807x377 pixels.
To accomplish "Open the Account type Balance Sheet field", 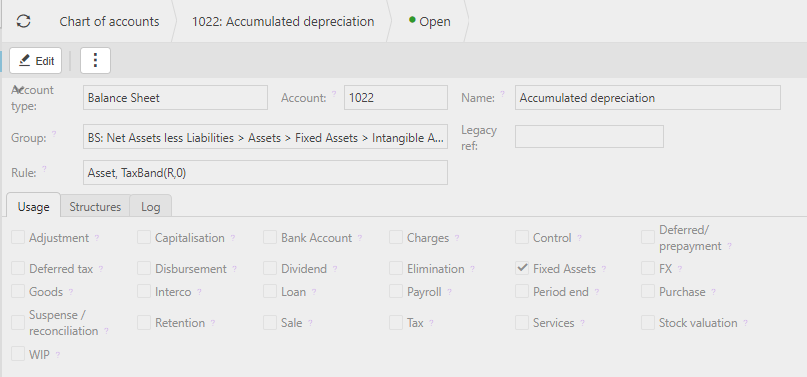I will tap(175, 98).
